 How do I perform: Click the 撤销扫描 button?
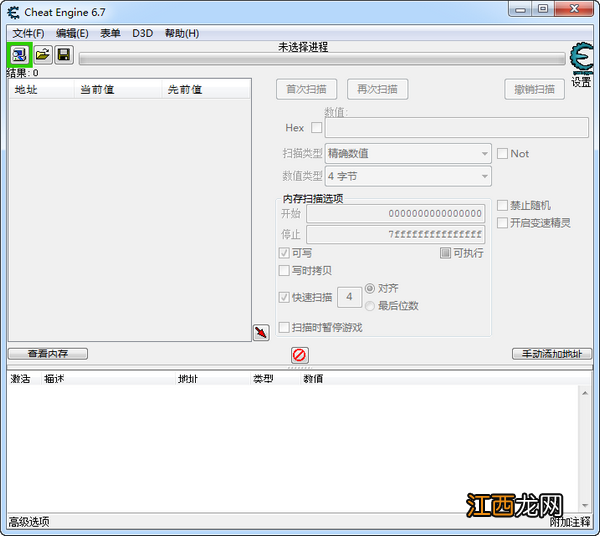tap(534, 90)
